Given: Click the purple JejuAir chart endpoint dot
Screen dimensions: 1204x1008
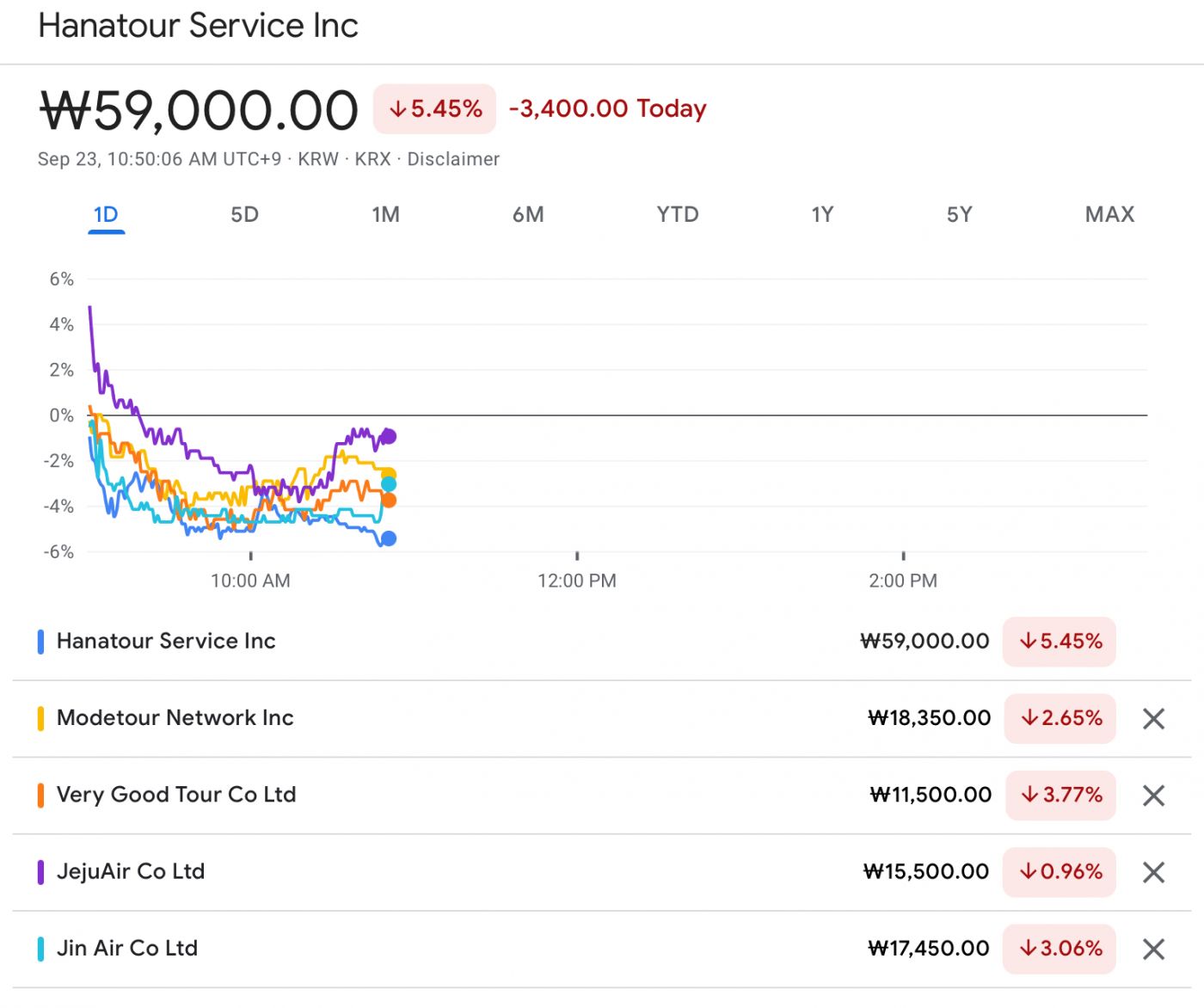Looking at the screenshot, I should coord(389,436).
